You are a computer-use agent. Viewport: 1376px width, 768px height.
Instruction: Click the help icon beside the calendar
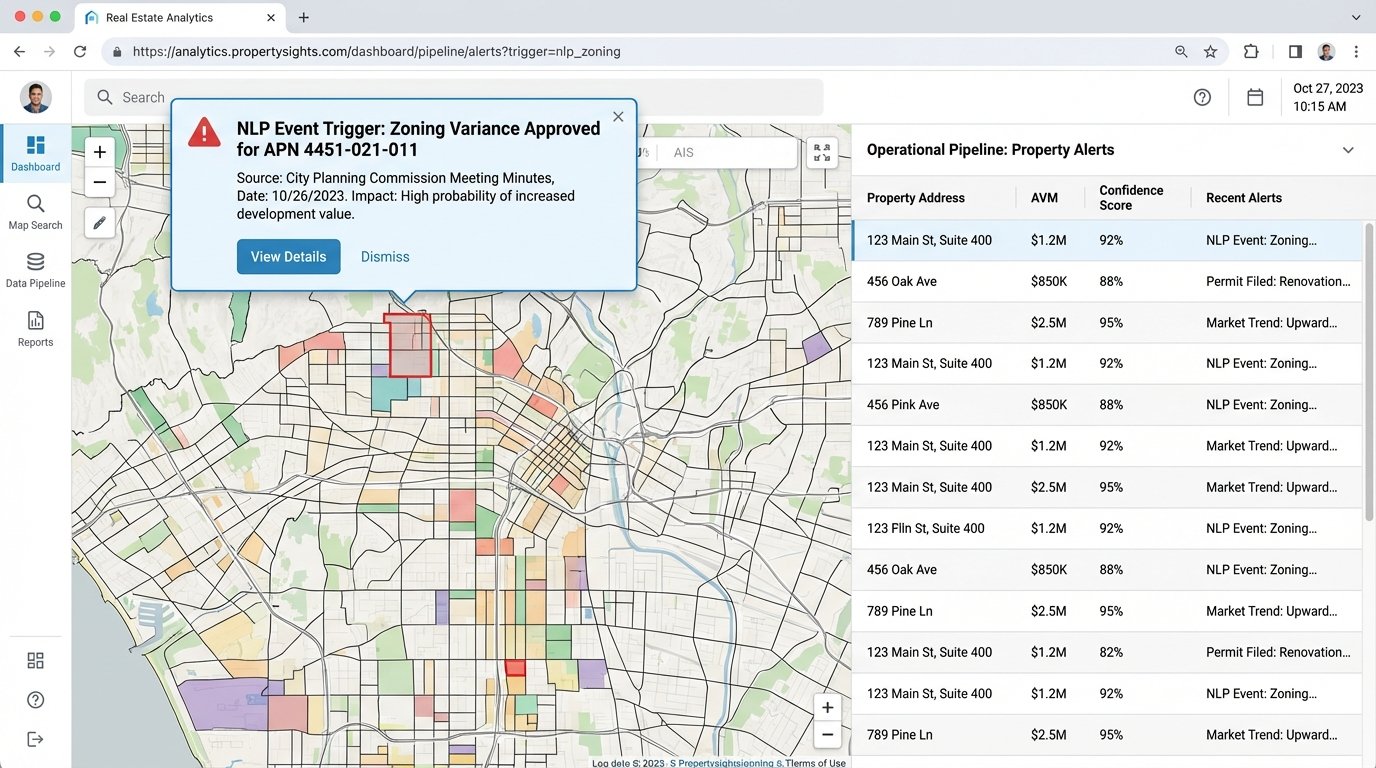click(1202, 97)
